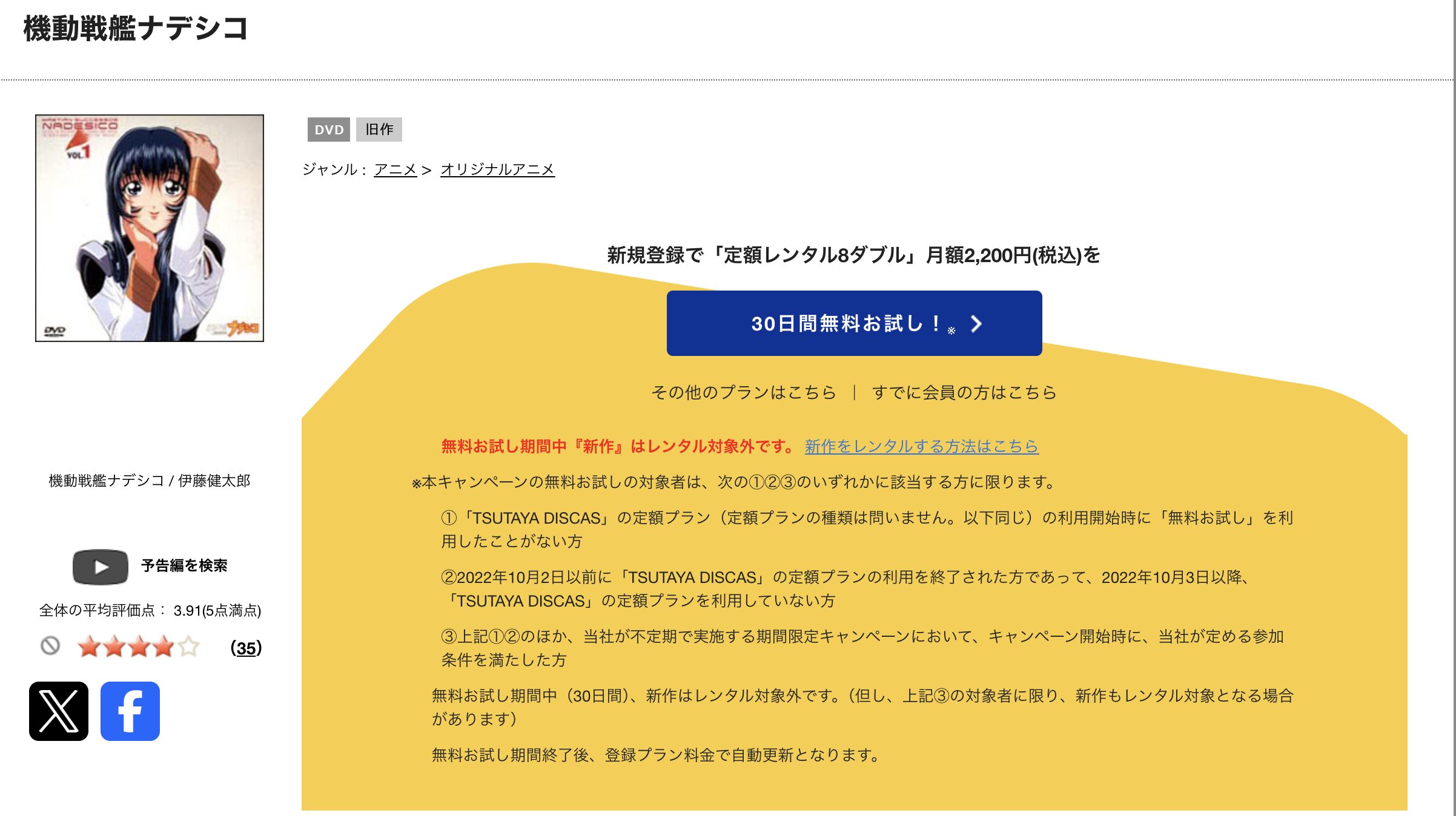The image size is (1456, 816).
Task: Click the average rating 3.91 text
Action: pos(150,610)
